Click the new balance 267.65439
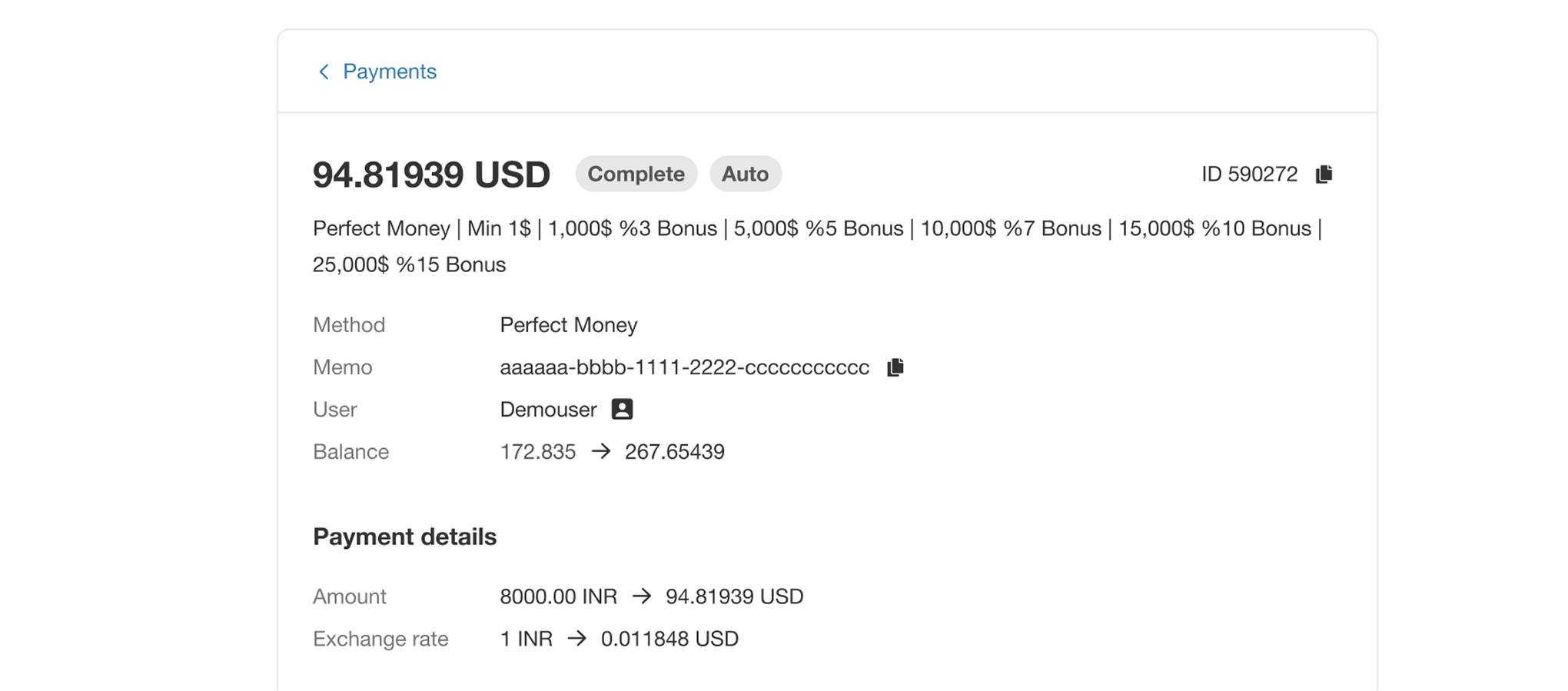The image size is (1568, 691). point(674,452)
